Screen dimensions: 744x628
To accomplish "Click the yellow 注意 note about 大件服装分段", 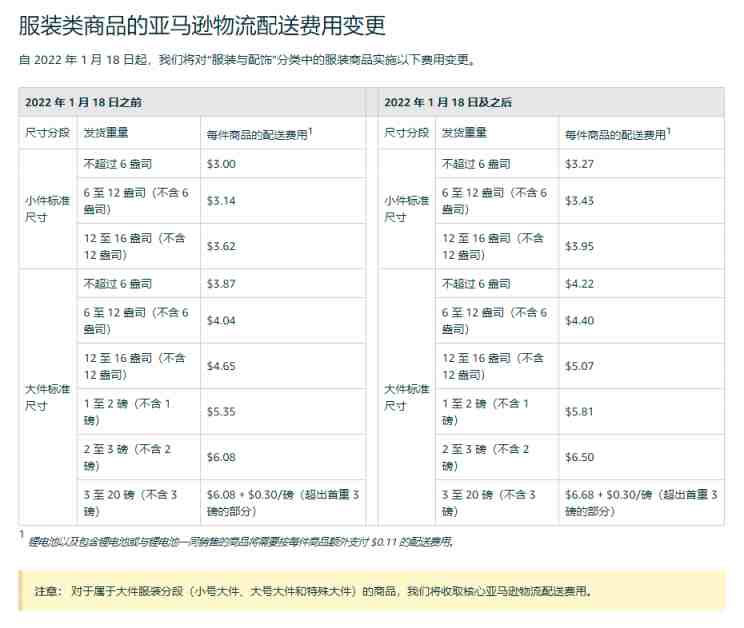I will click(x=372, y=591).
